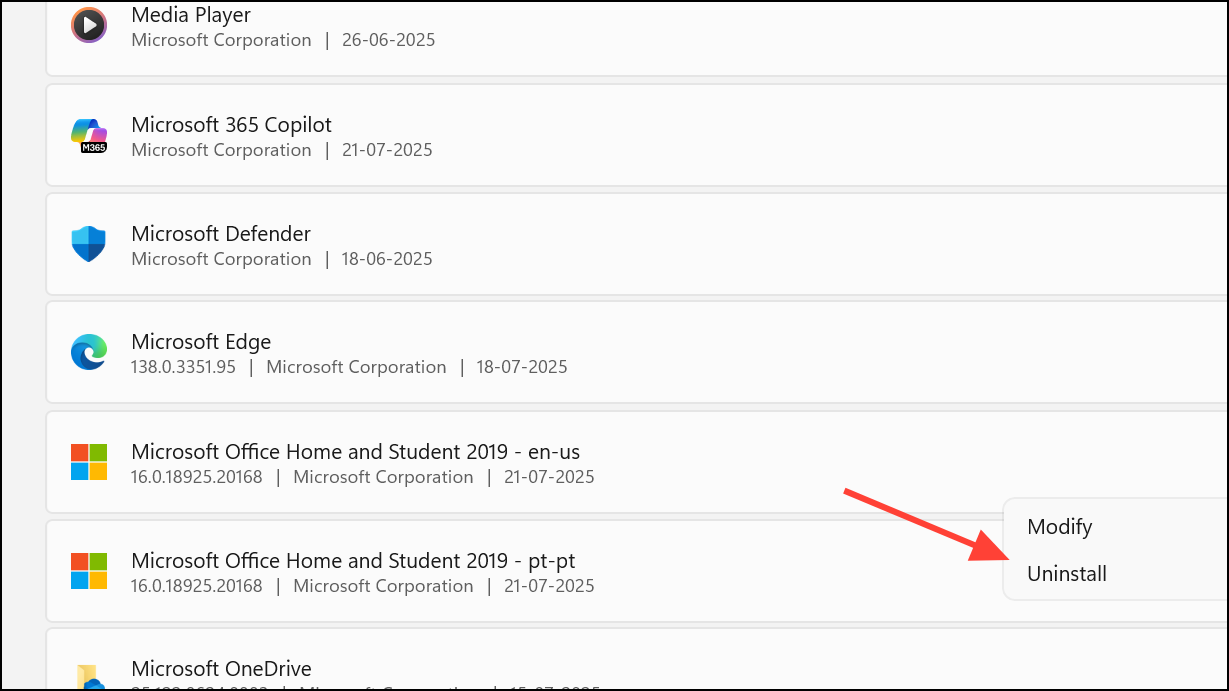The width and height of the screenshot is (1229, 691).
Task: Click the Office 2019 en-us logo icon
Action: [x=89, y=462]
